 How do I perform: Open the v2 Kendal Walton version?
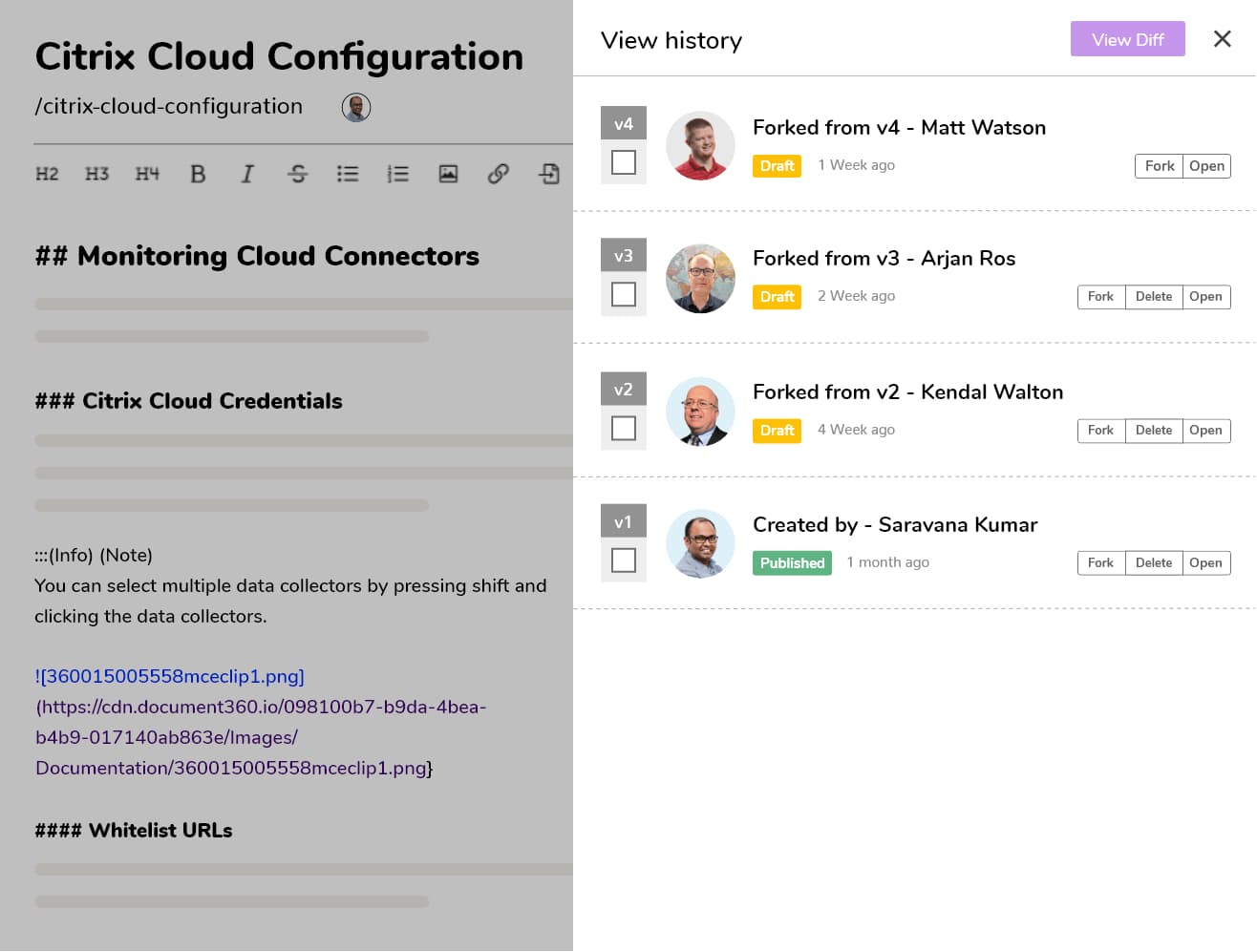tap(1205, 431)
